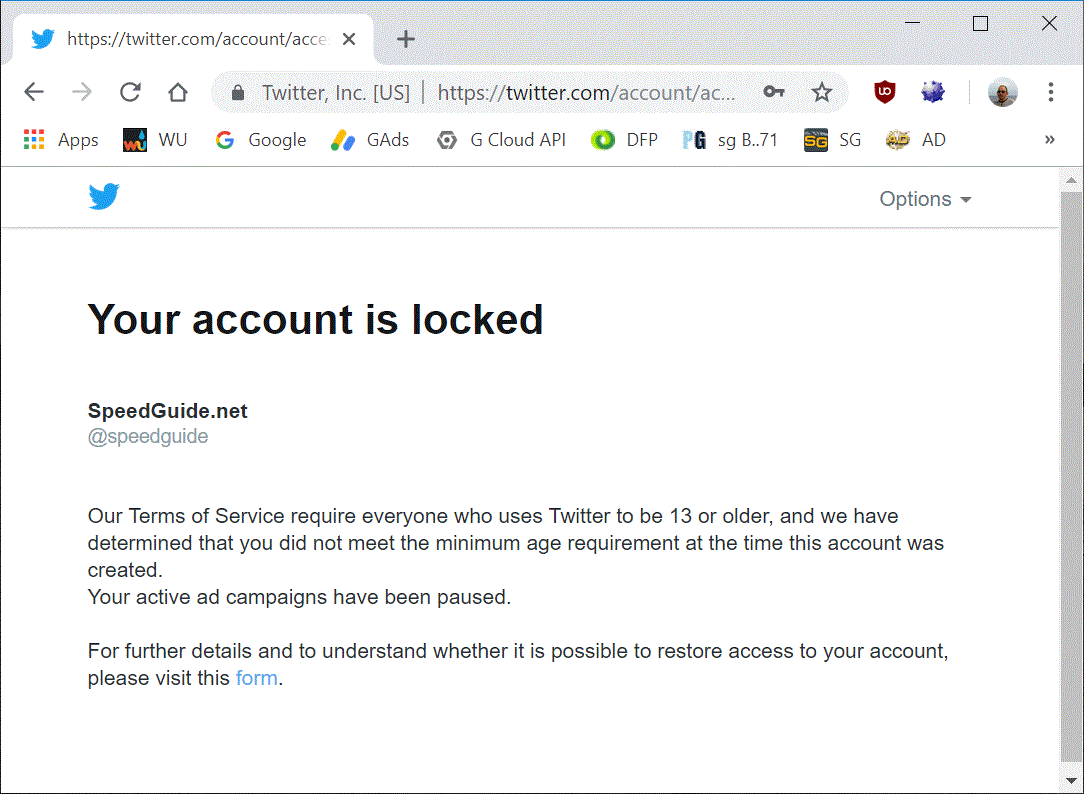Image resolution: width=1084 pixels, height=794 pixels.
Task: Select the twitter.com account tab
Action: (194, 39)
